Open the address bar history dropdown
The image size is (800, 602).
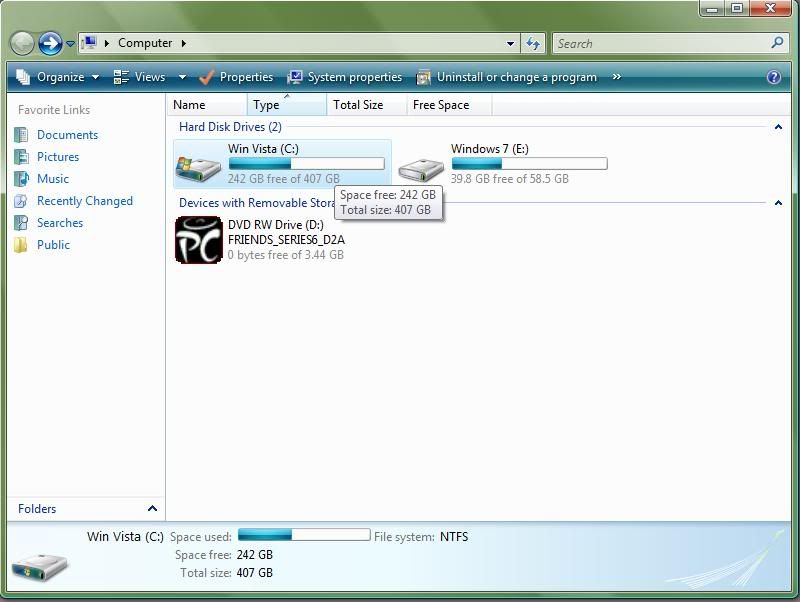click(x=510, y=44)
